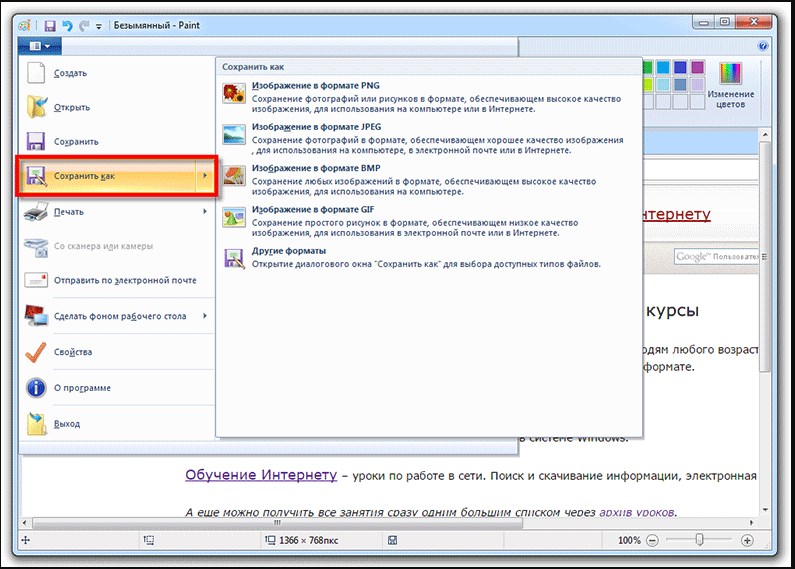The height and width of the screenshot is (569, 795).
Task: Click the purple floppy Сохранить icon
Action: [x=36, y=141]
